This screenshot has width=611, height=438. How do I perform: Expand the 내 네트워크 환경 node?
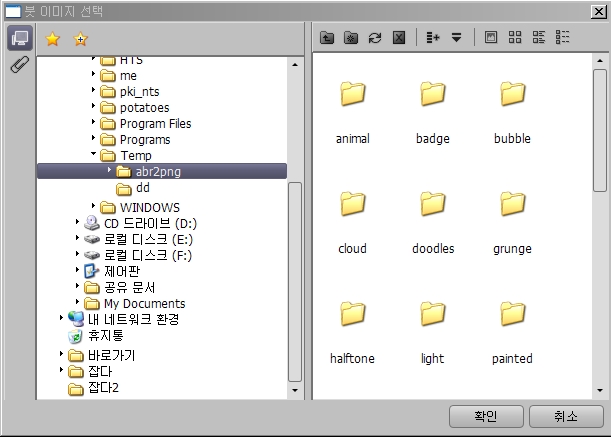point(61,317)
